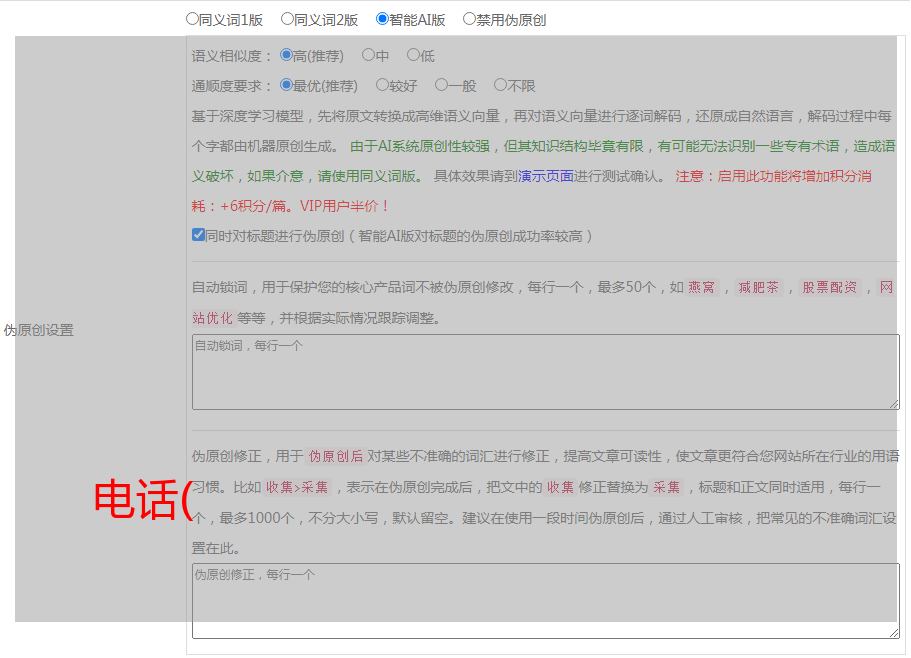This screenshot has width=911, height=658.
Task: Click the 股票配资 example keyword tag
Action: (x=829, y=288)
